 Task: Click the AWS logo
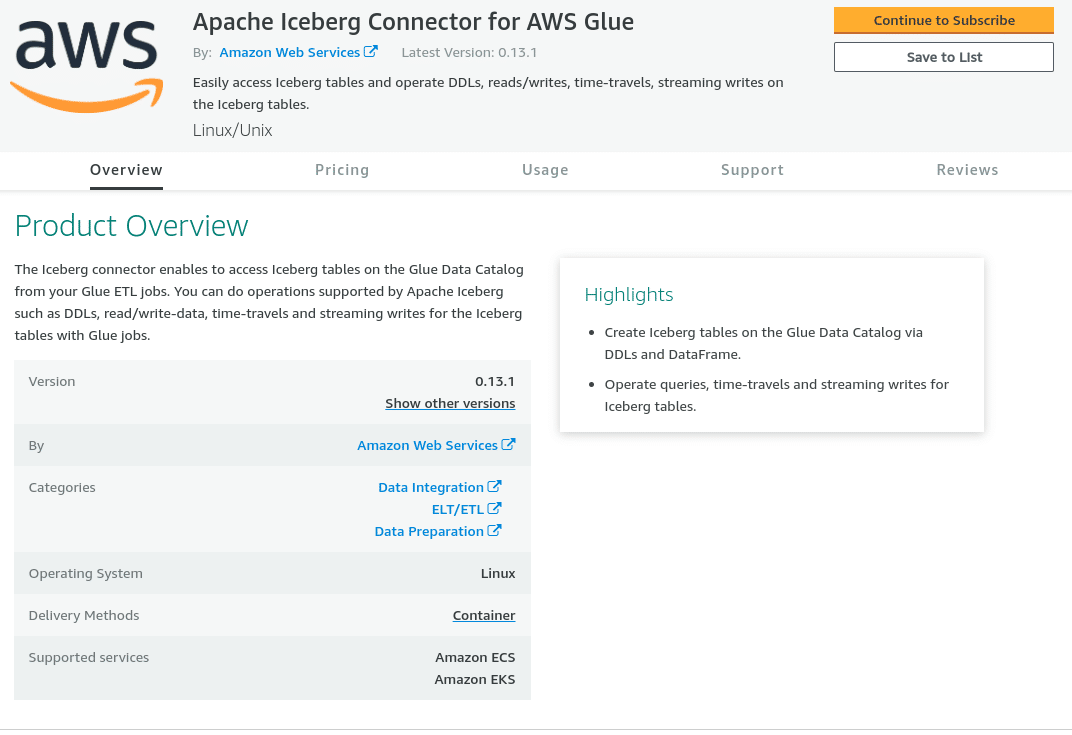[x=87, y=66]
